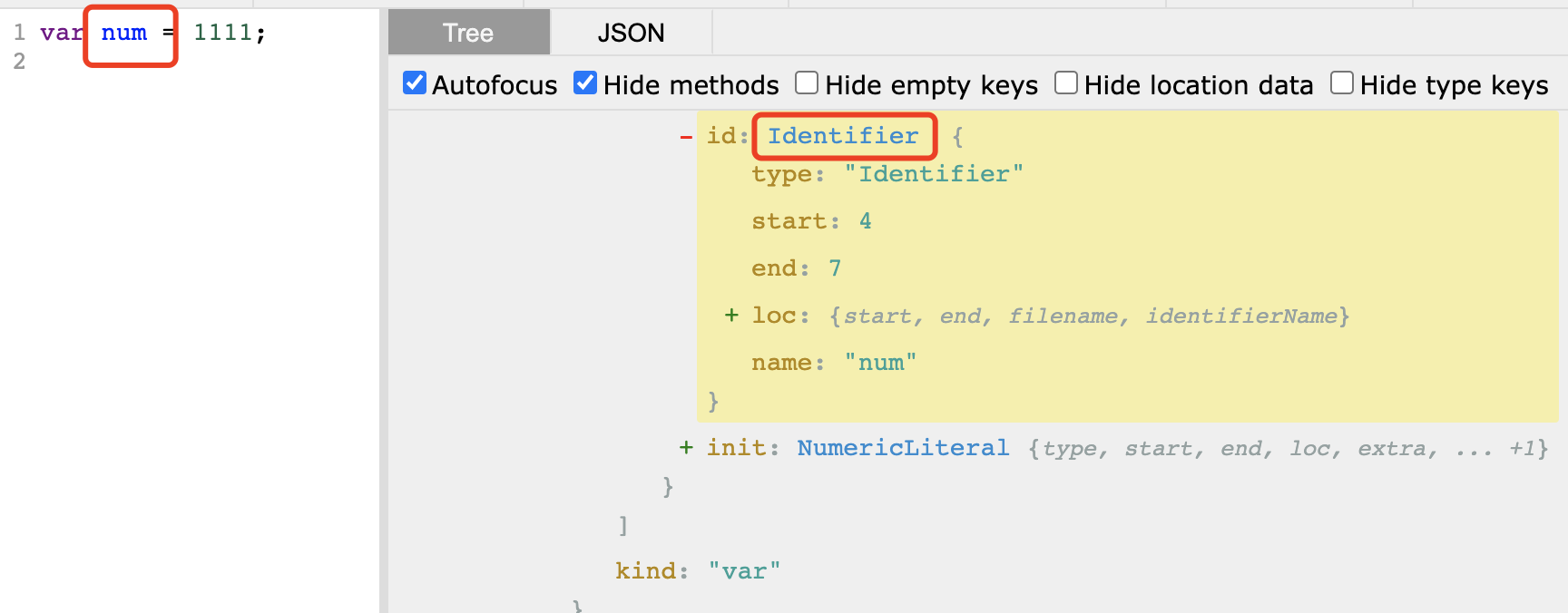This screenshot has width=1568, height=613.
Task: Expand the loc property node
Action: point(731,315)
